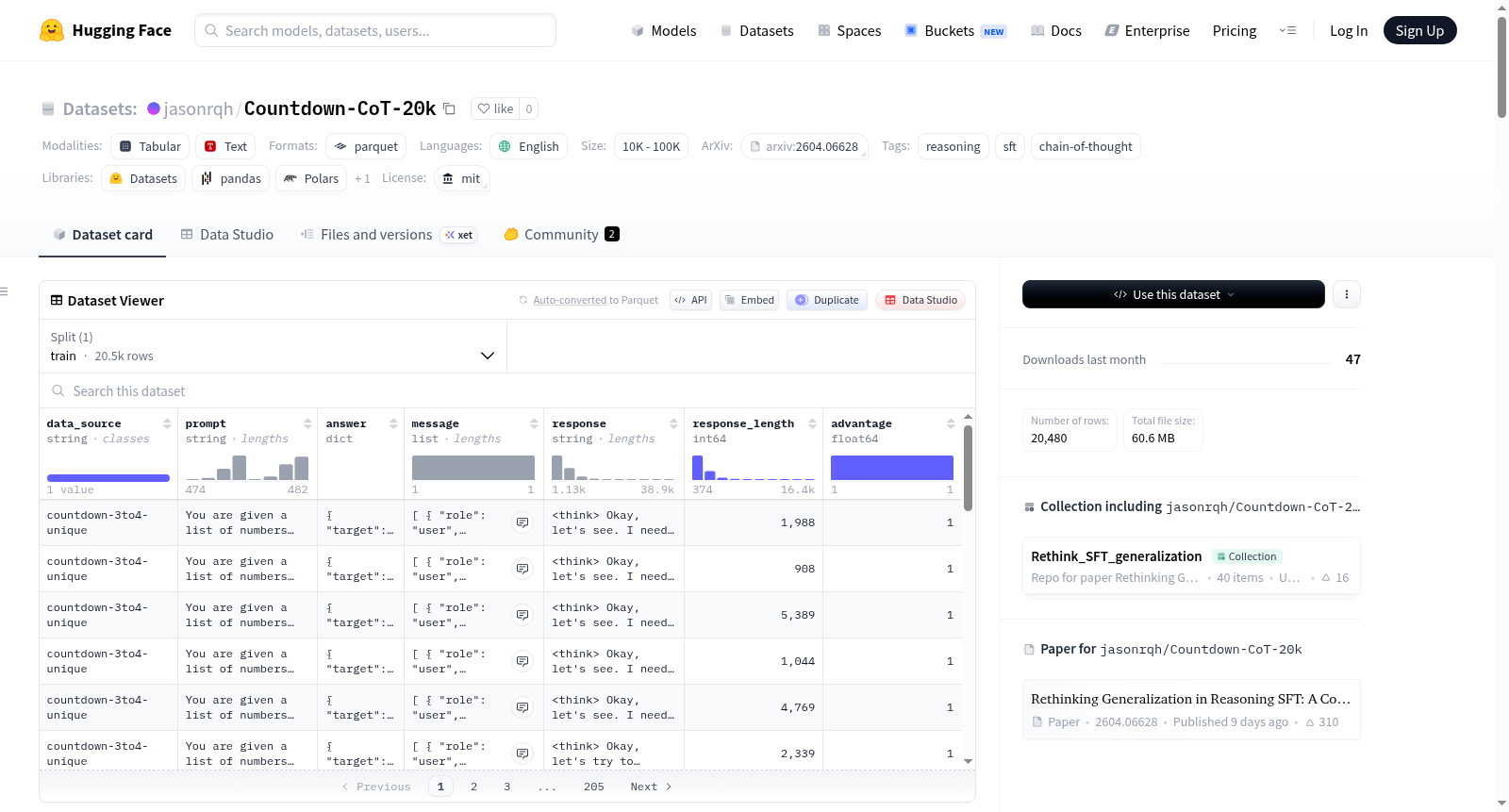Open Buckets page

click(955, 31)
